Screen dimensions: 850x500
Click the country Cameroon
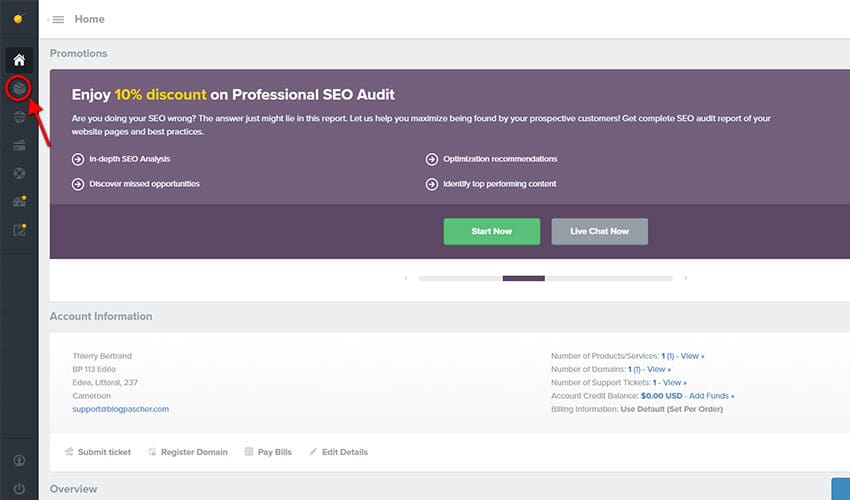click(x=91, y=396)
